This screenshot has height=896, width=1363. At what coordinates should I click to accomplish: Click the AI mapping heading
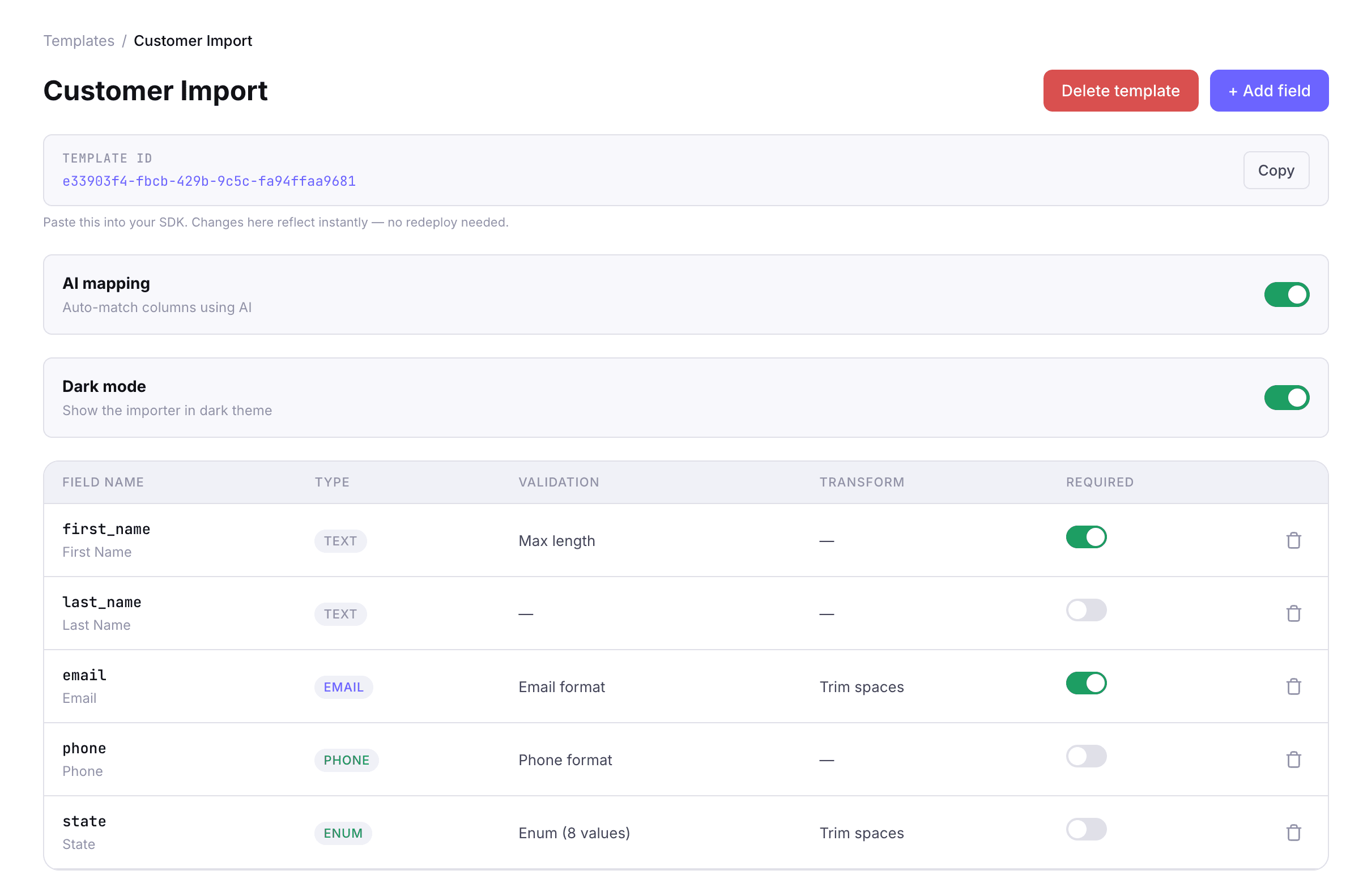tap(107, 283)
